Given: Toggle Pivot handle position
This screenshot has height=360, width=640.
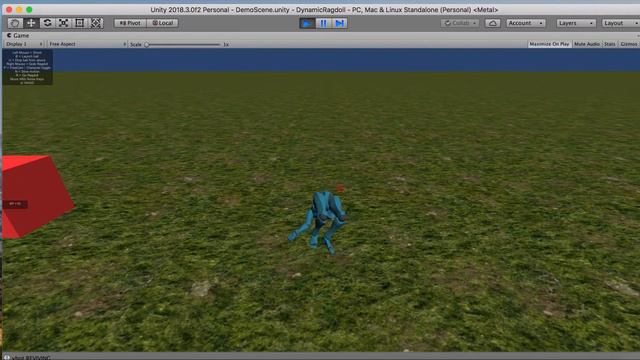Looking at the screenshot, I should pyautogui.click(x=130, y=23).
